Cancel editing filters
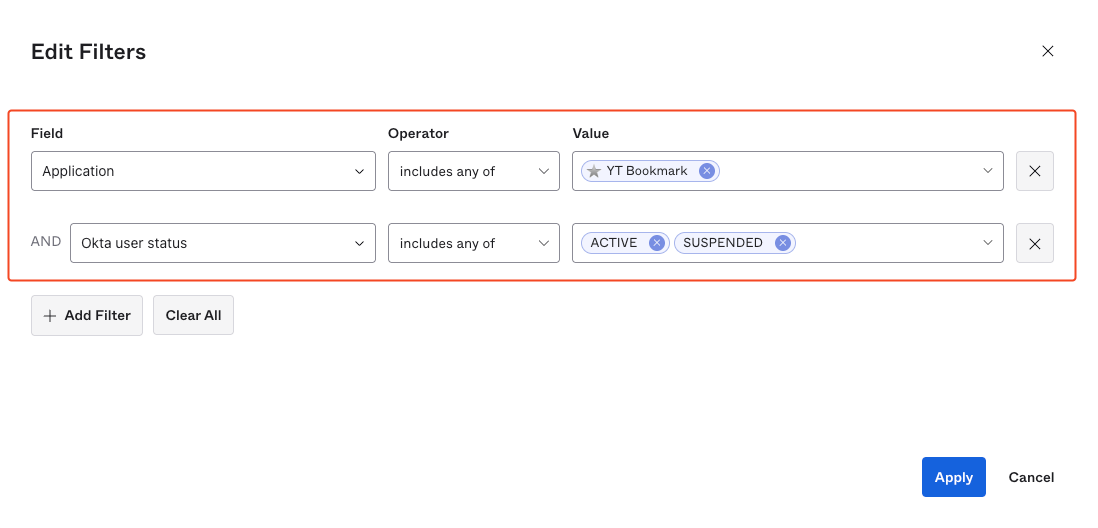This screenshot has width=1098, height=528. click(x=1031, y=477)
